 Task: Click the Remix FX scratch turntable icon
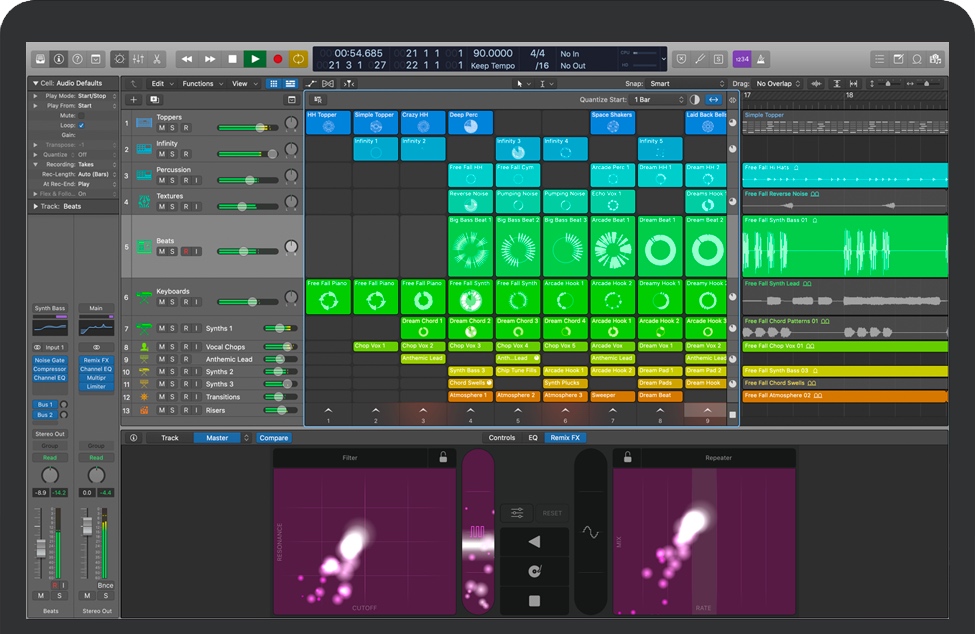(x=534, y=571)
